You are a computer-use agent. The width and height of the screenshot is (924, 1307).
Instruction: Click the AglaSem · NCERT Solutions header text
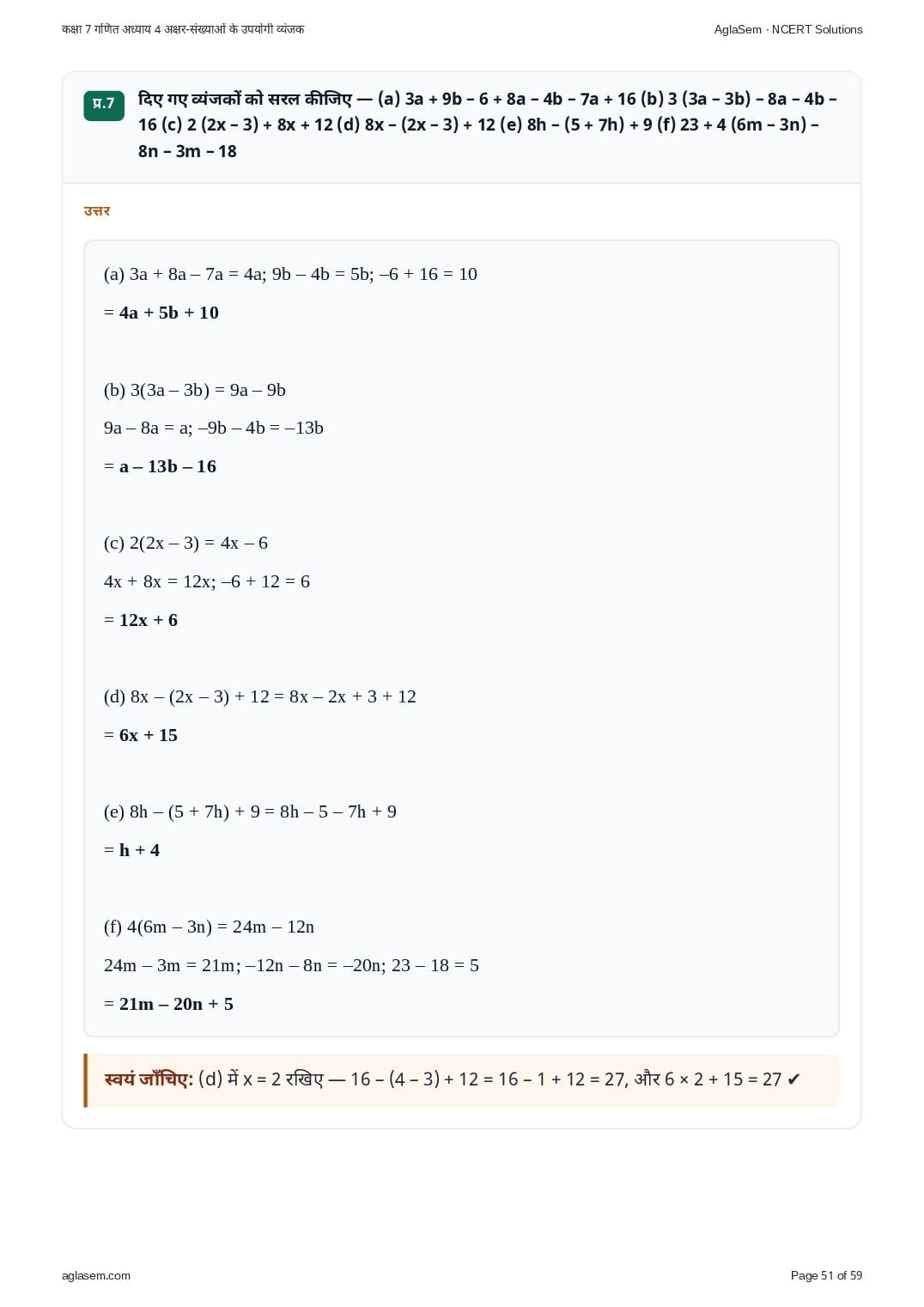click(x=788, y=29)
